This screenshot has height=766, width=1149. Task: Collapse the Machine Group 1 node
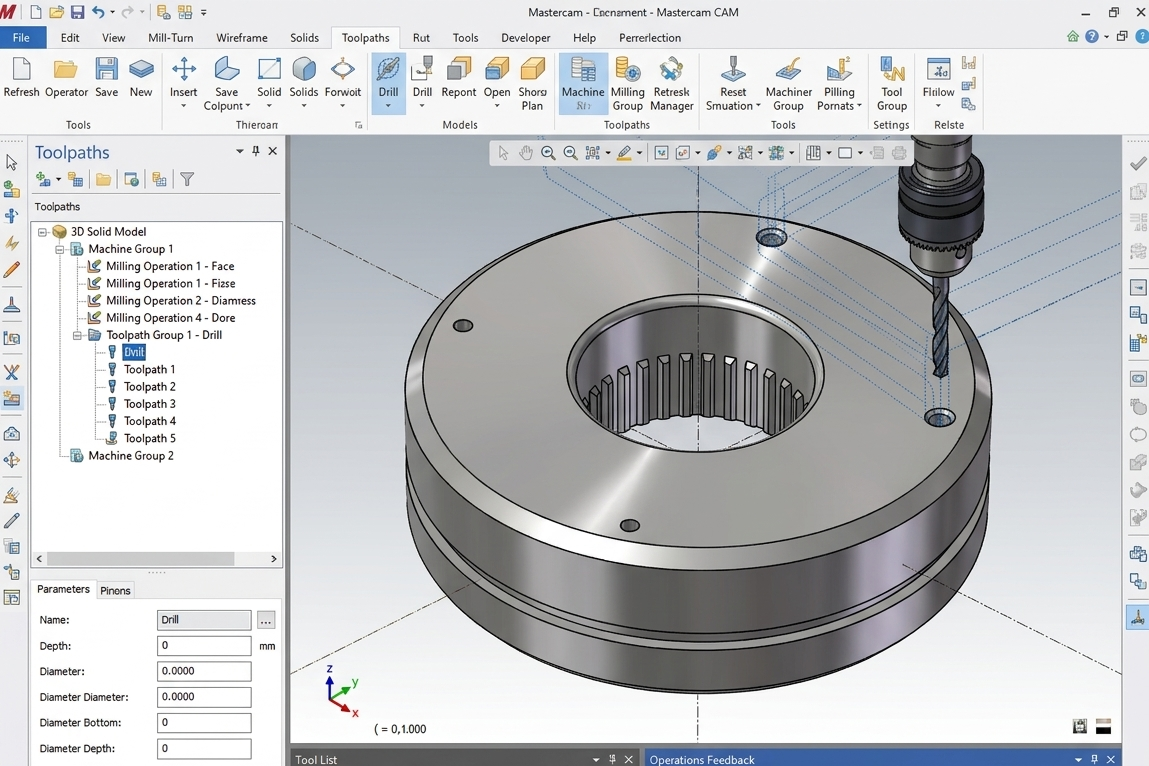[60, 249]
